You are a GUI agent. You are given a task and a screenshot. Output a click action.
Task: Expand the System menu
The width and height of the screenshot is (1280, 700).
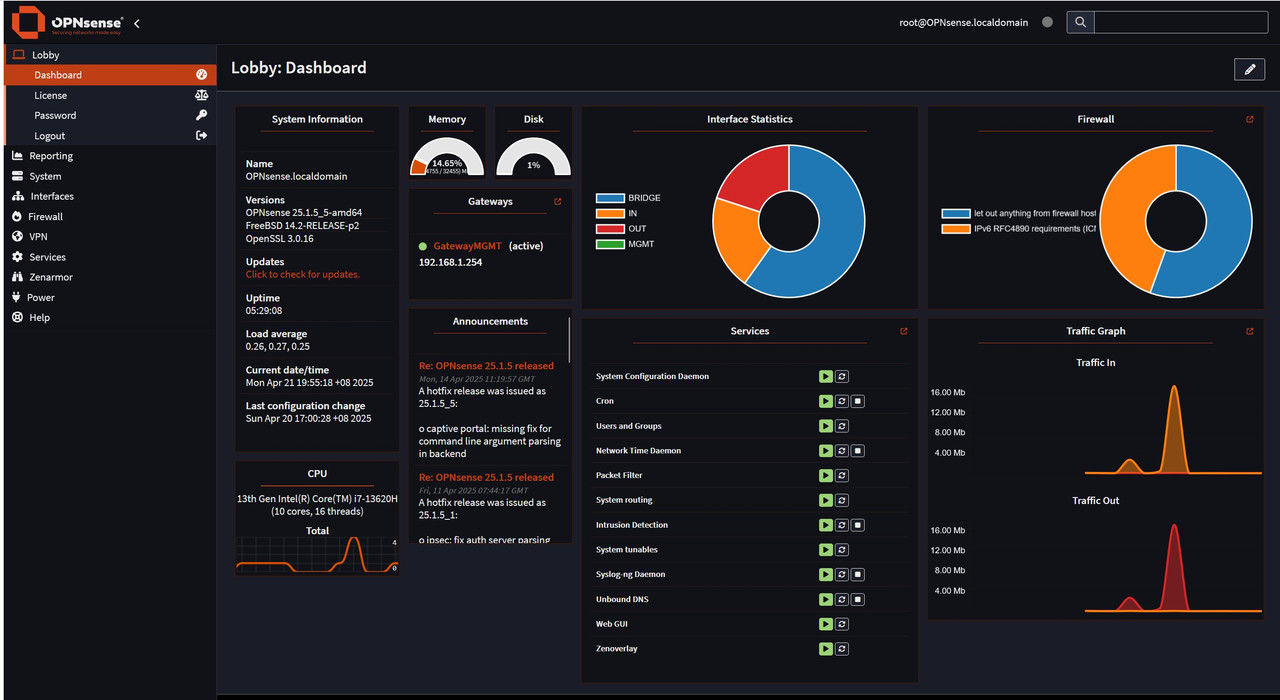108,176
